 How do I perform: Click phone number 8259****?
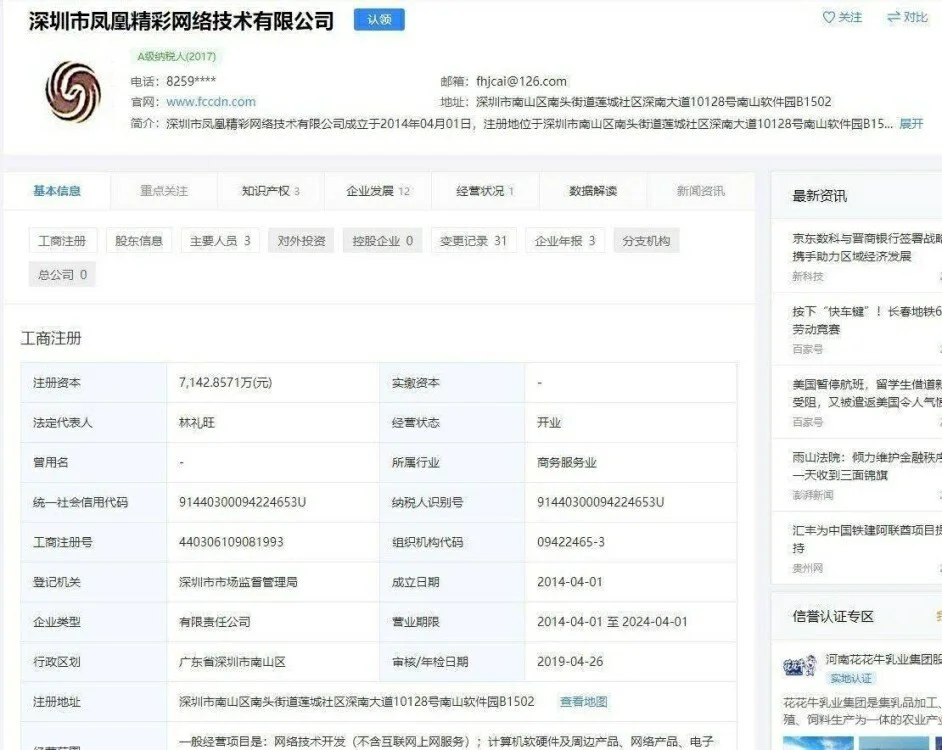tap(191, 81)
